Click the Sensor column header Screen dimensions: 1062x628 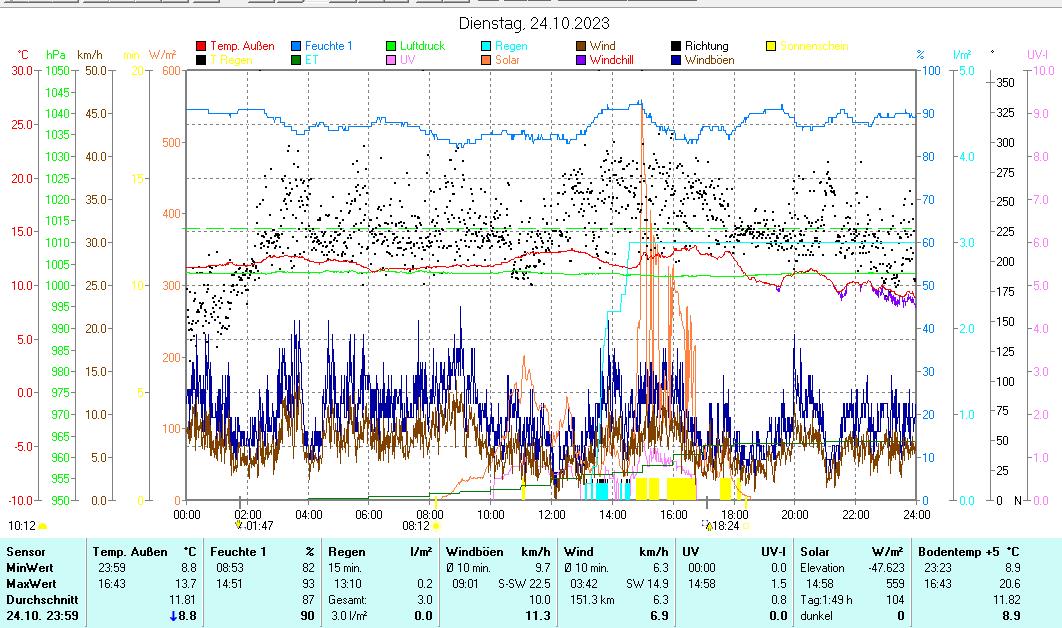click(26, 552)
